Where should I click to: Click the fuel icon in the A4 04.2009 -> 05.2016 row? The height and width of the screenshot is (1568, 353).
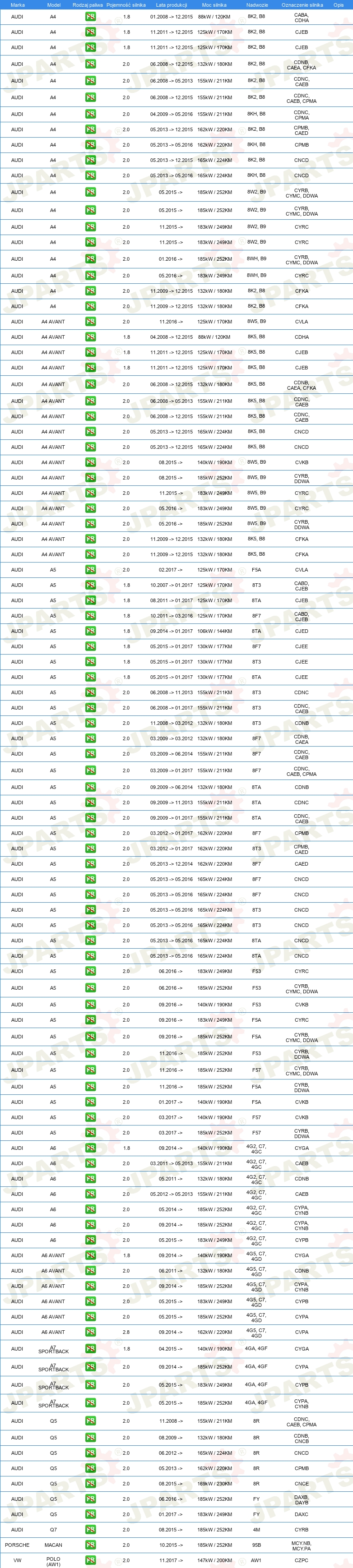90,114
